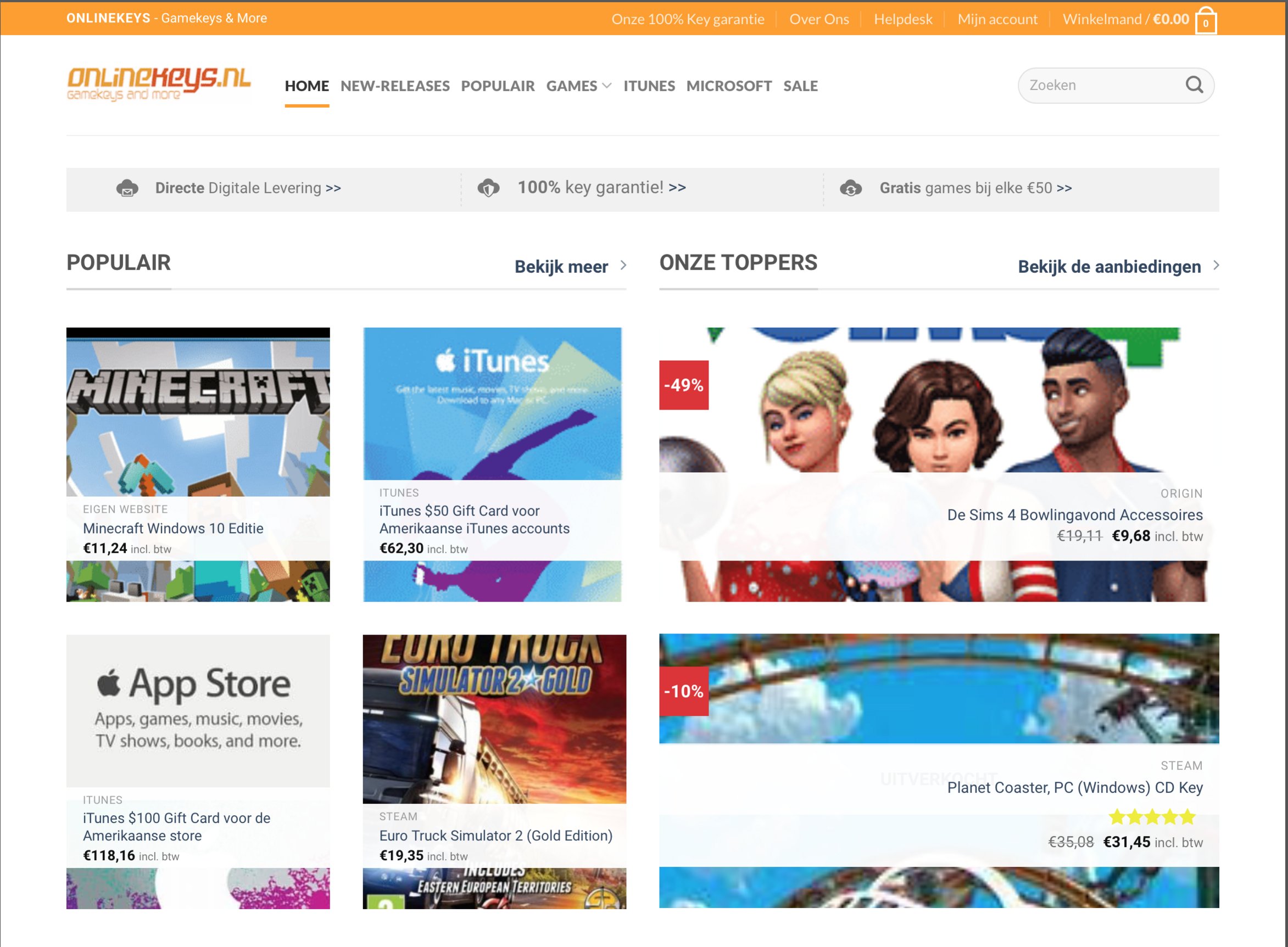
Task: Go to Mijn account
Action: click(997, 19)
